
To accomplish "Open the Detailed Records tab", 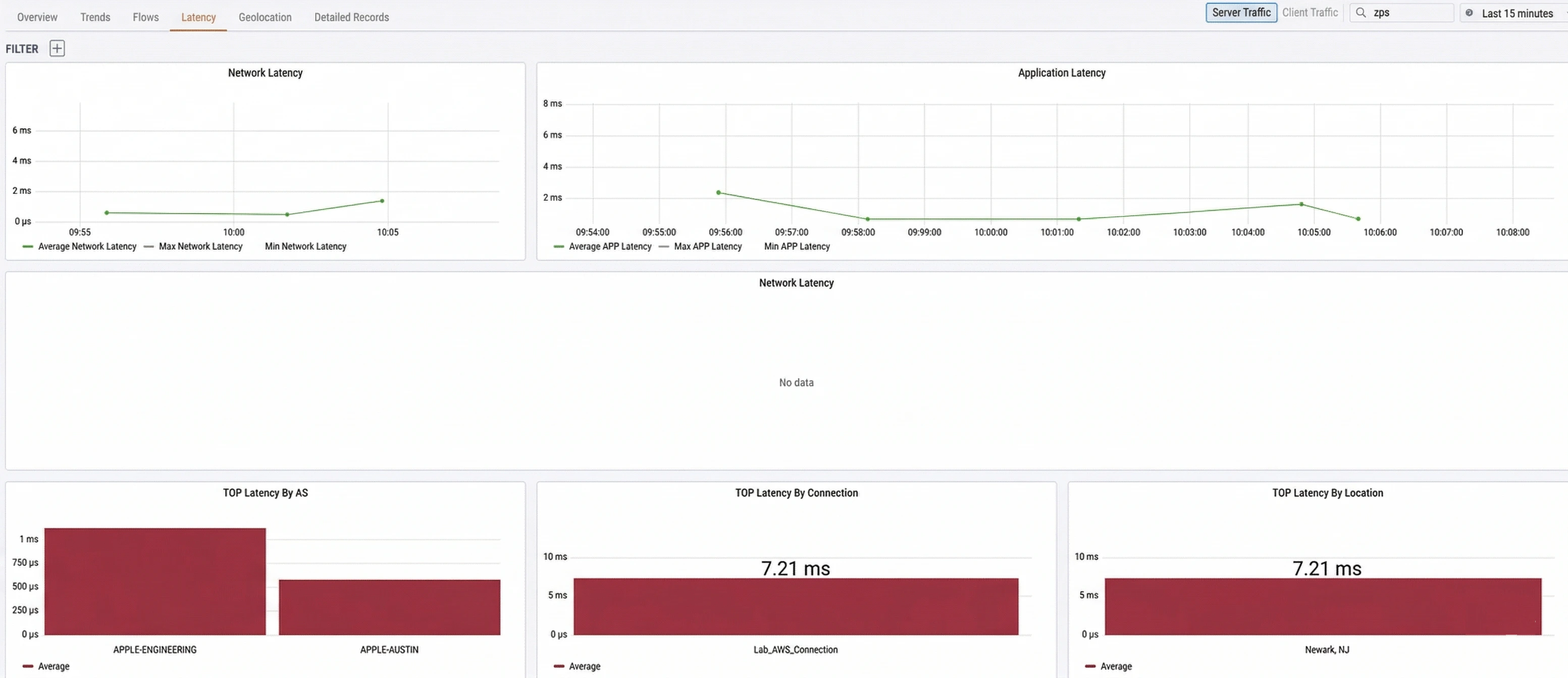I will click(x=351, y=17).
